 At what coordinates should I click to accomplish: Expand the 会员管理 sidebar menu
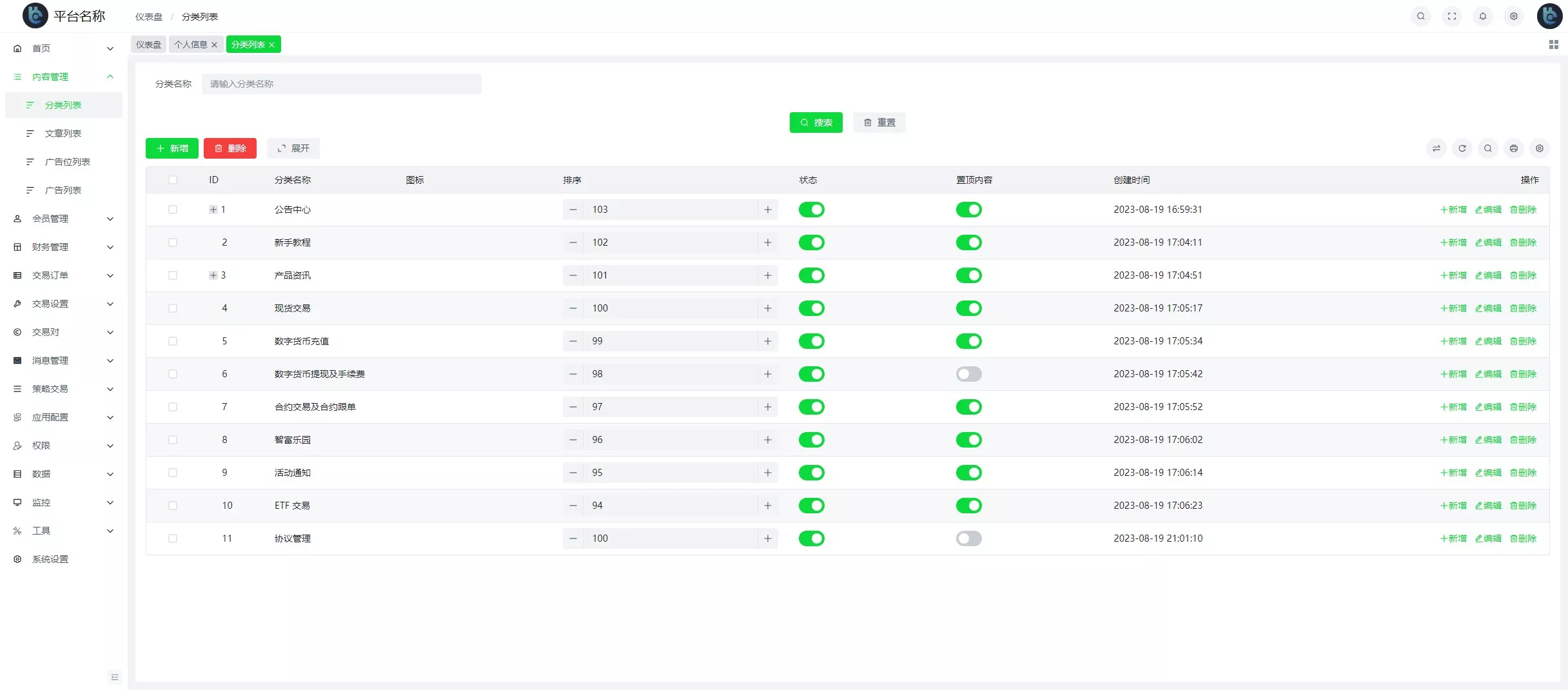(x=63, y=219)
